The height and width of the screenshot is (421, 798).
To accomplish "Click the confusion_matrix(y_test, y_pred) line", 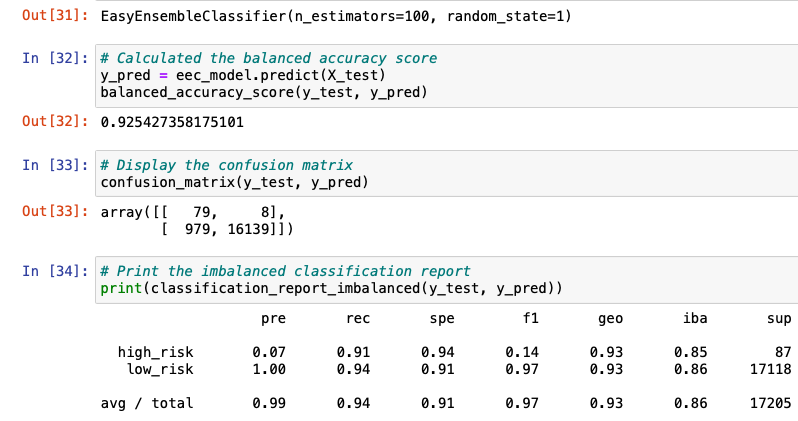I will (235, 182).
